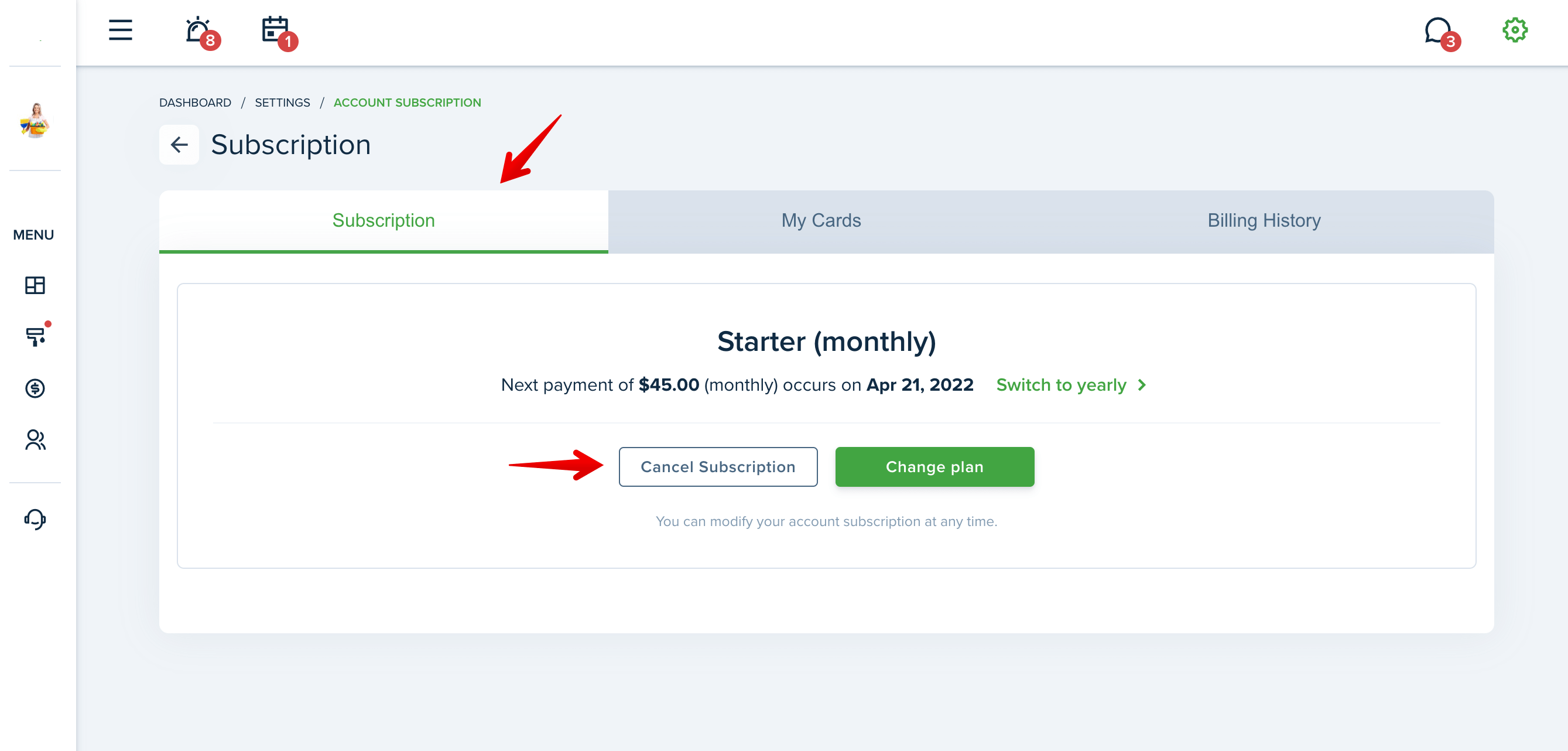Click the green Change plan button
1568x751 pixels.
(934, 466)
